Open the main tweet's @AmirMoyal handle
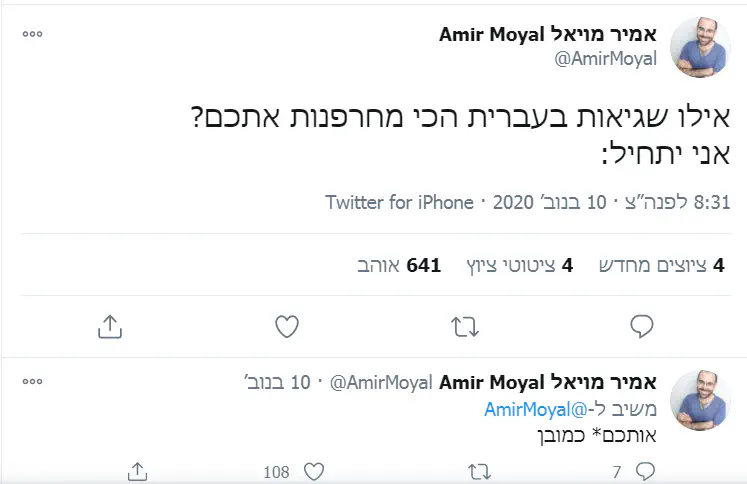747x484 pixels. (605, 58)
